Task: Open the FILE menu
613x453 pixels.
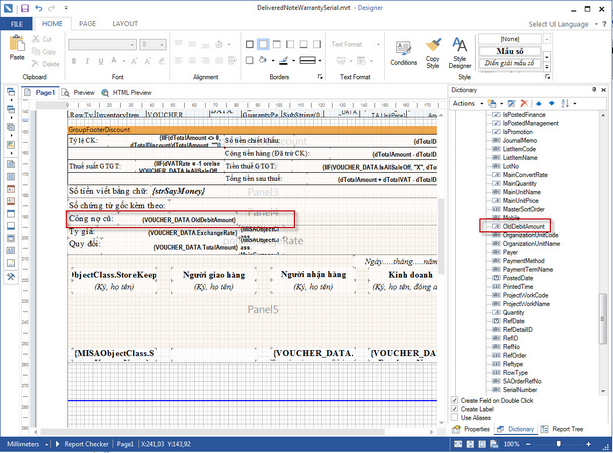Action: 16,24
